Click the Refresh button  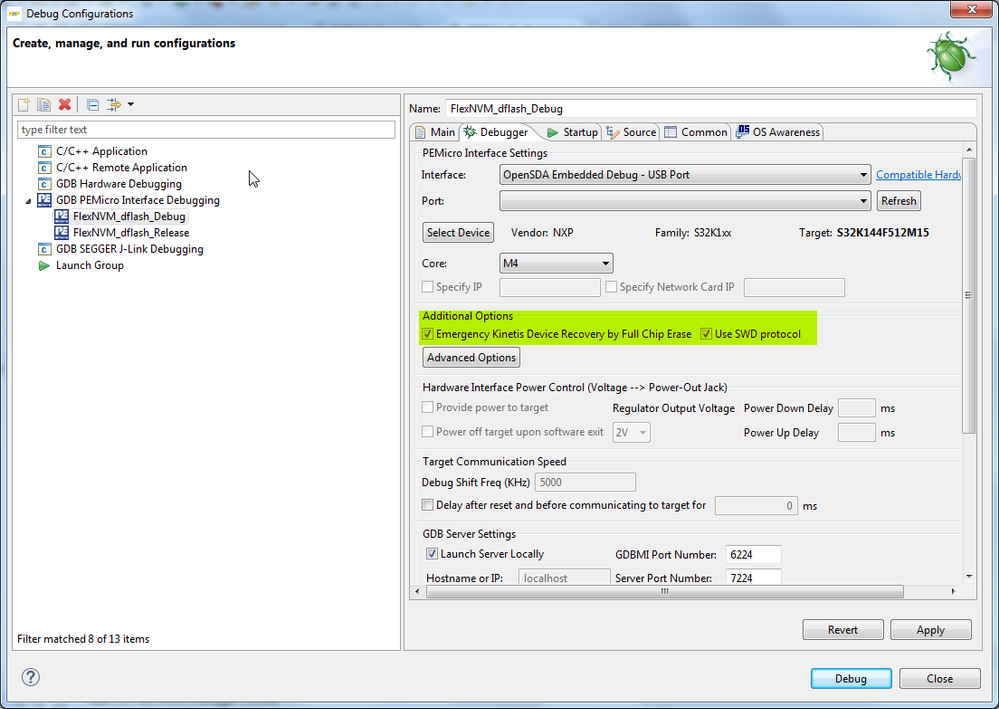click(x=898, y=201)
